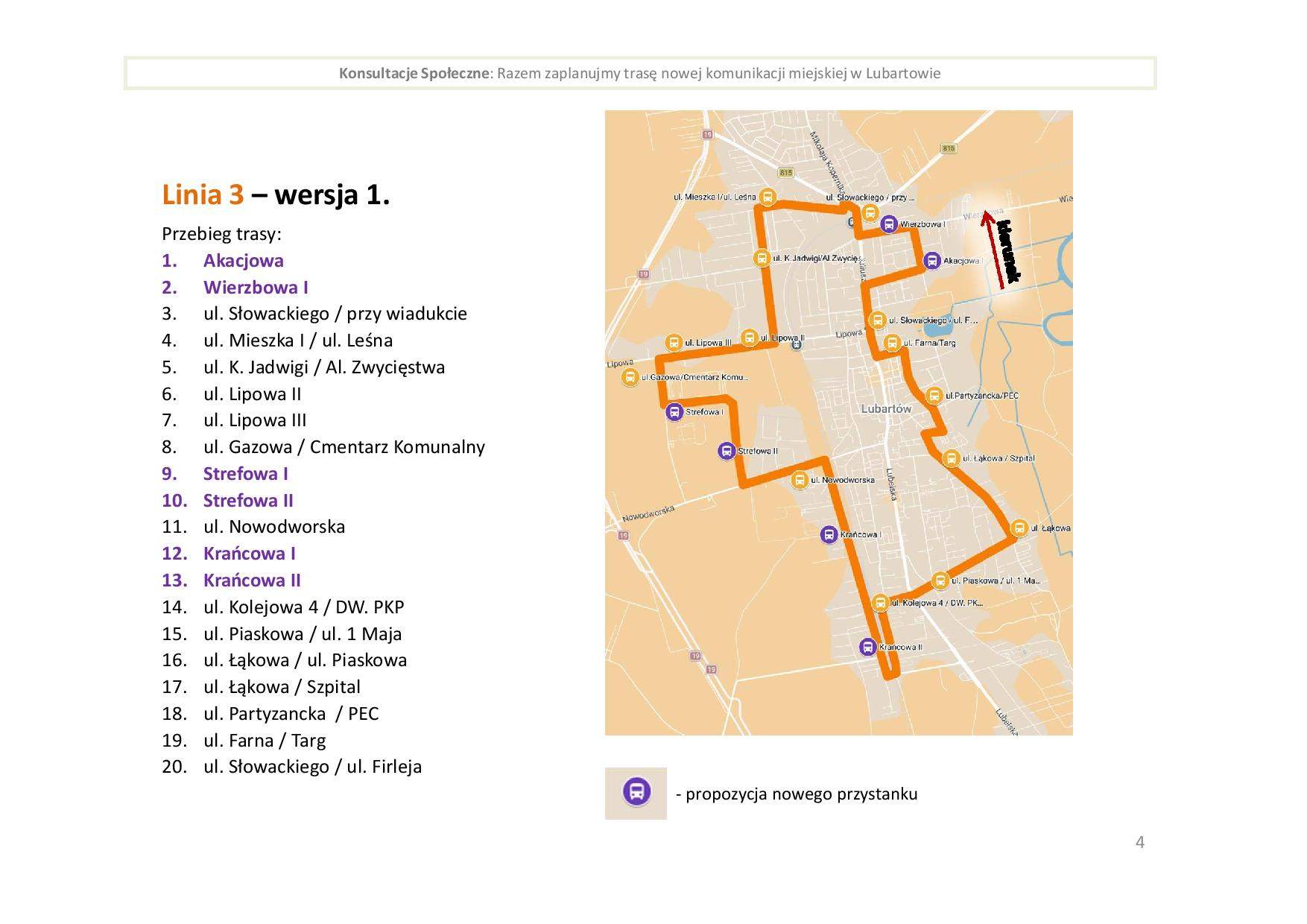Select list item 17 'ul. Łąkowa / Szpital'

pos(261,687)
